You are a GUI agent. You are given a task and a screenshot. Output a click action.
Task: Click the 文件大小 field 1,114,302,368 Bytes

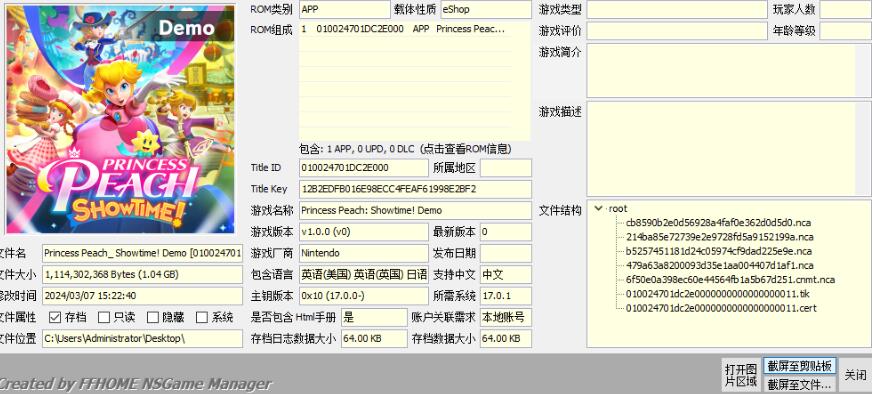point(142,274)
